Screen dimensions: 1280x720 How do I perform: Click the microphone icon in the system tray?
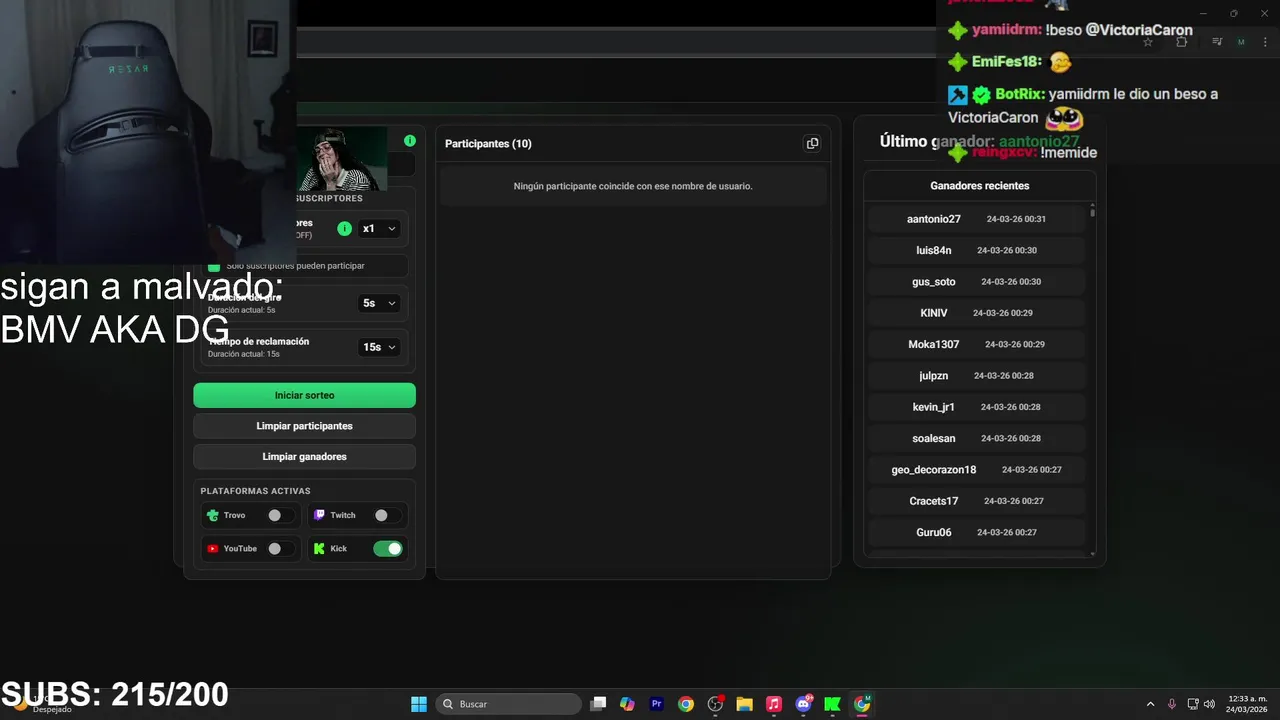coord(1172,704)
